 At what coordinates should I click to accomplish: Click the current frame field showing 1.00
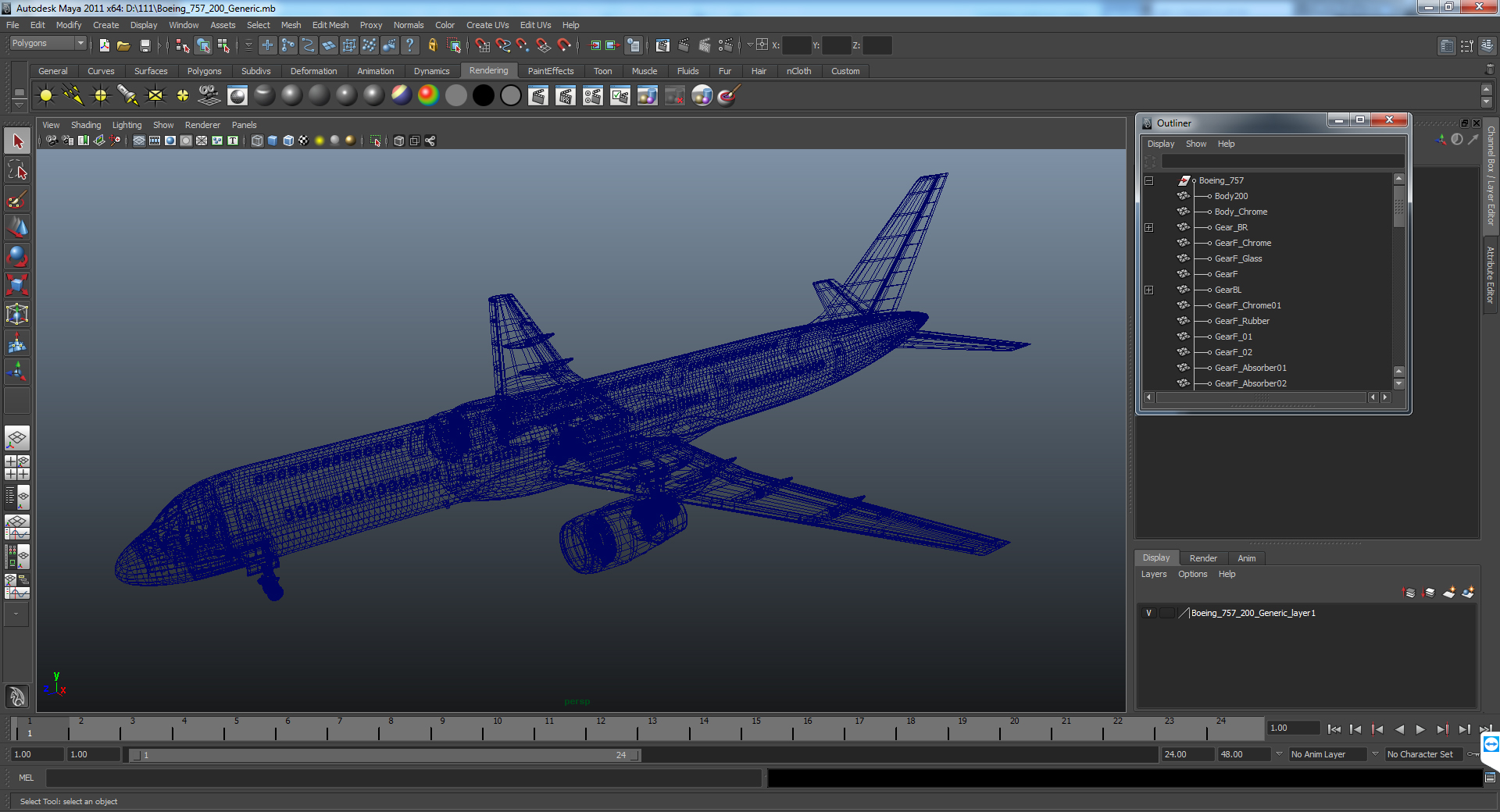coord(1294,728)
